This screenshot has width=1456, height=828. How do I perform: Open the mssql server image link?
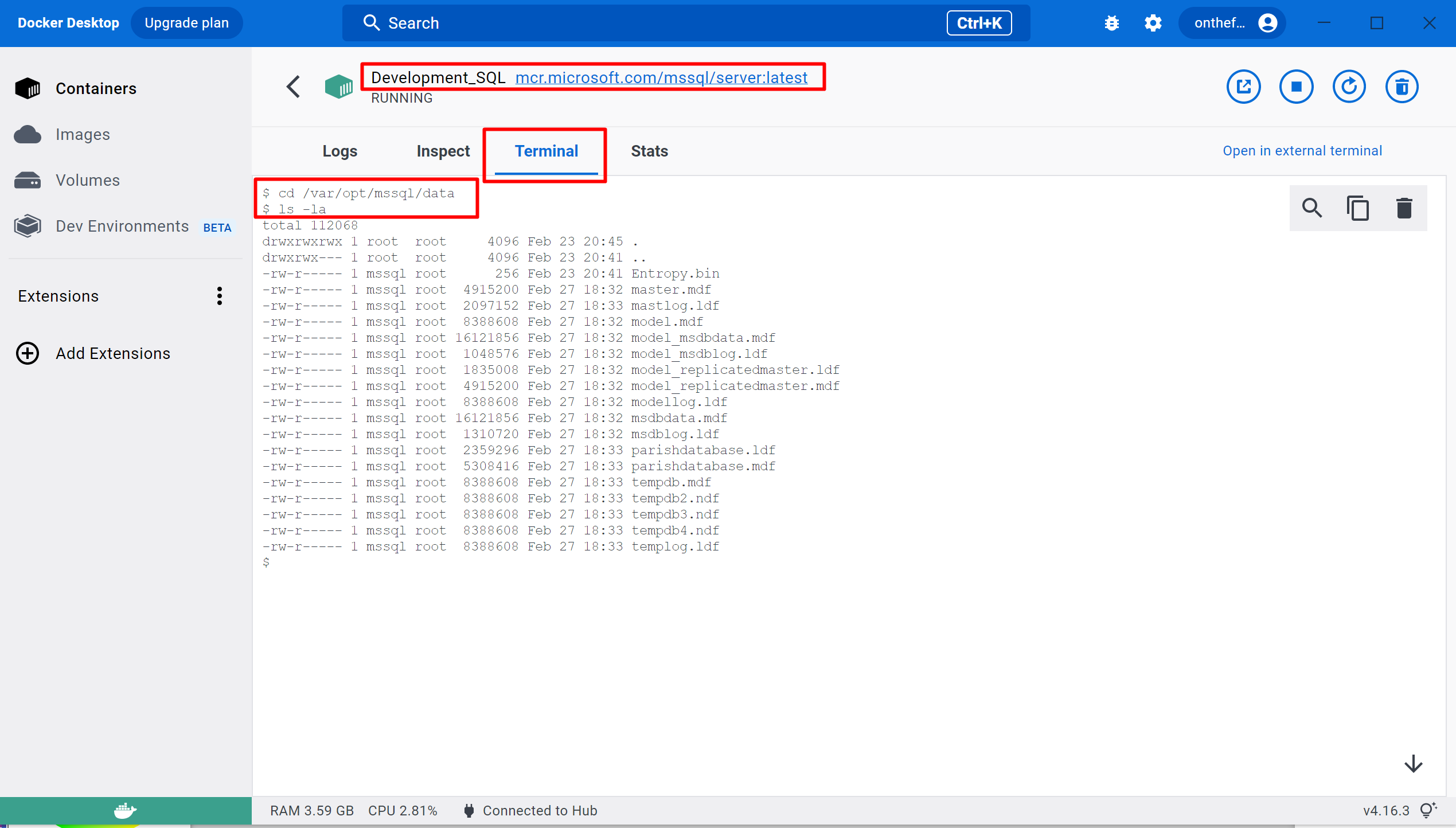click(x=661, y=77)
